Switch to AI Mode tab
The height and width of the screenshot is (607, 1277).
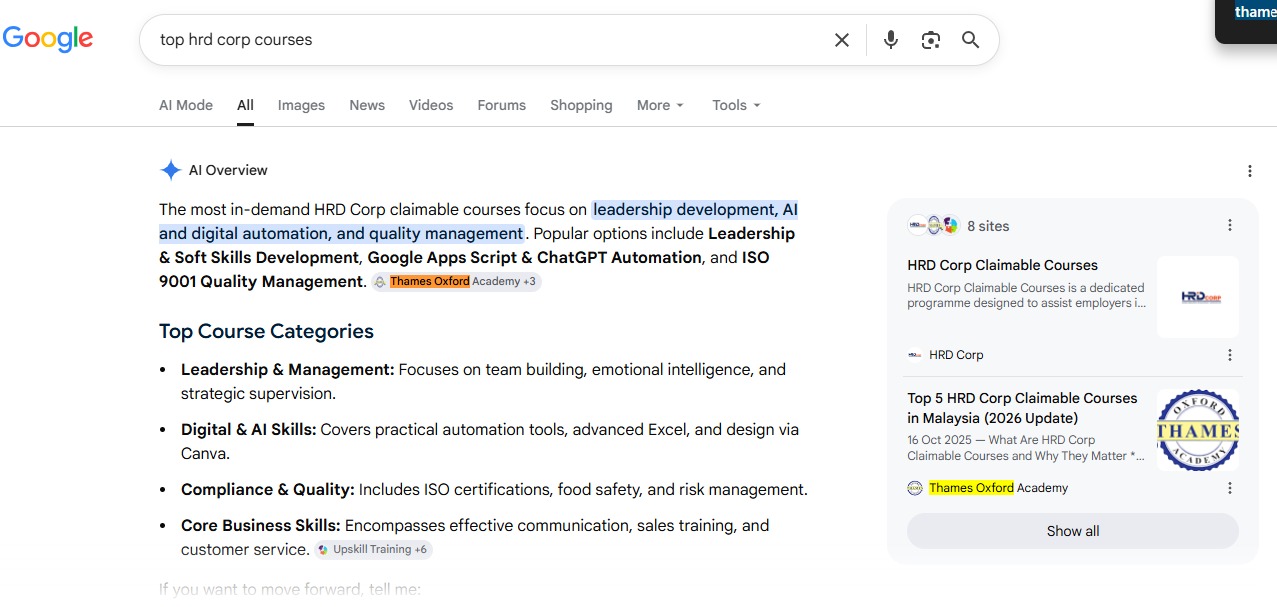pos(186,105)
